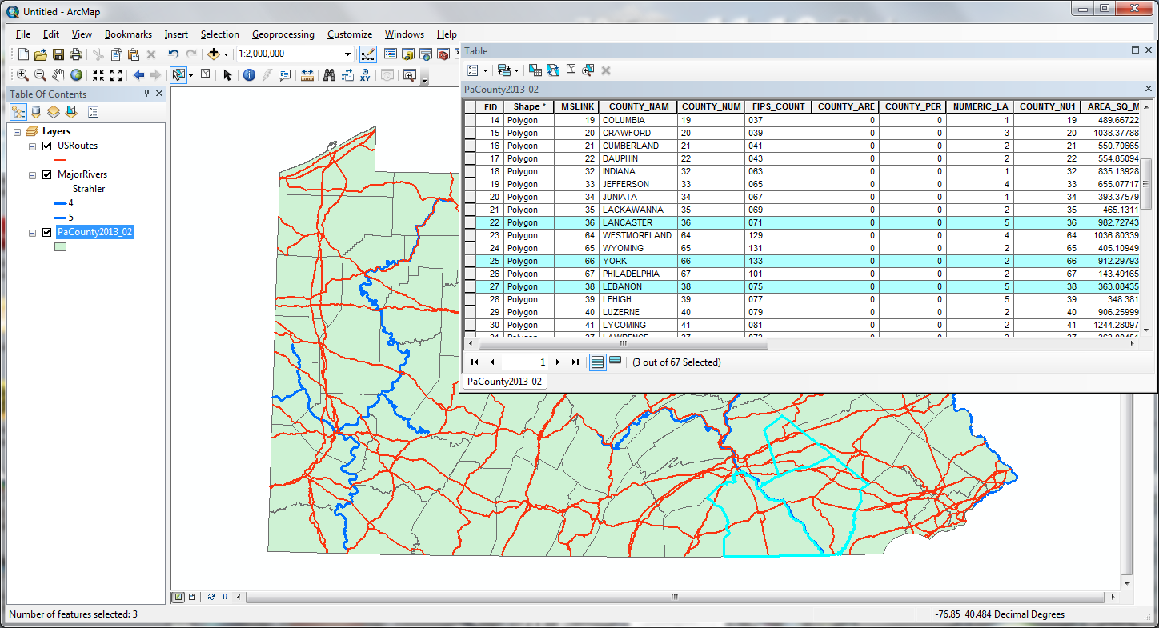
Task: Collapse the USRoutes layer legend
Action: pyautogui.click(x=32, y=147)
